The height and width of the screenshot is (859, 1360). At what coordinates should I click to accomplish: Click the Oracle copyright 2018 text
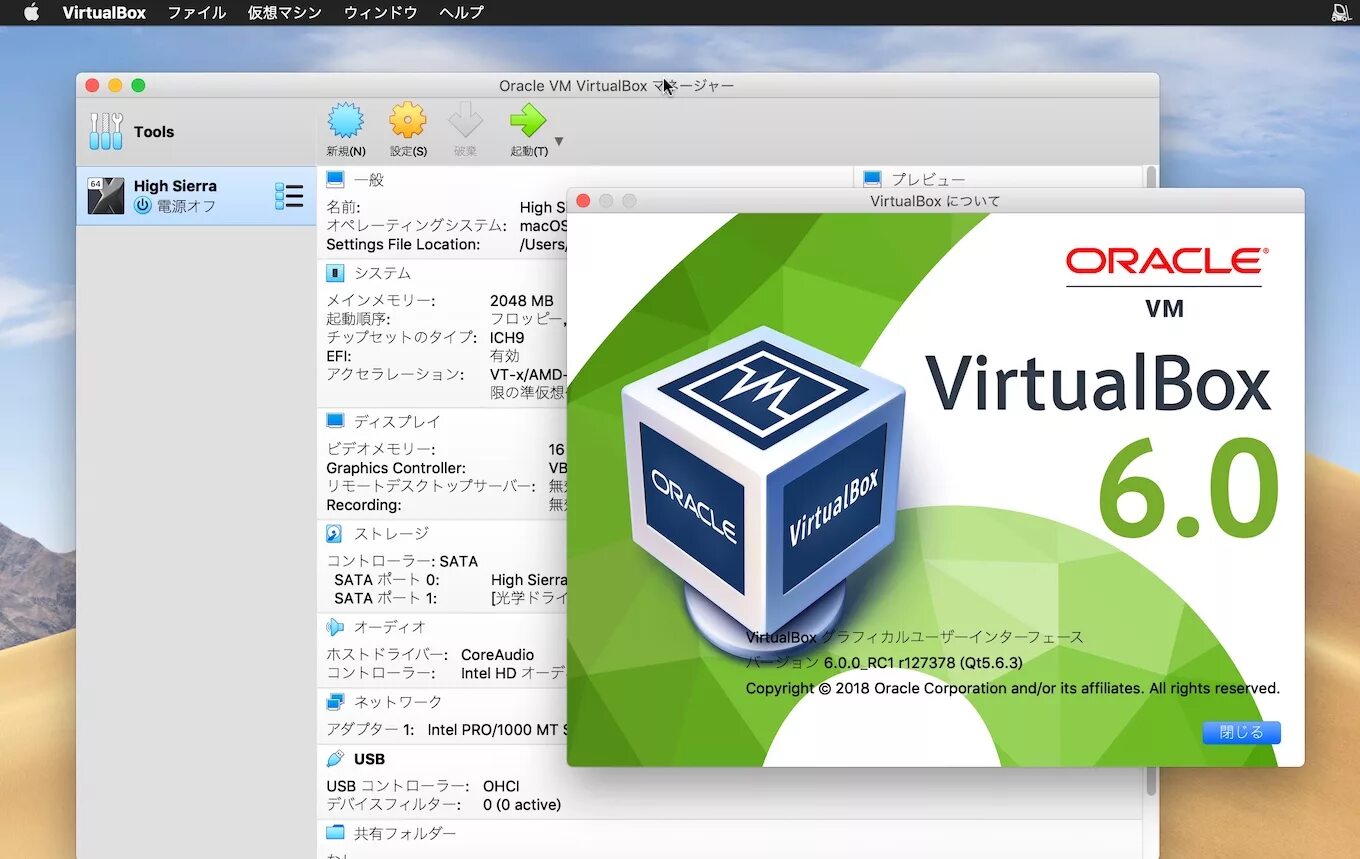tap(1012, 688)
